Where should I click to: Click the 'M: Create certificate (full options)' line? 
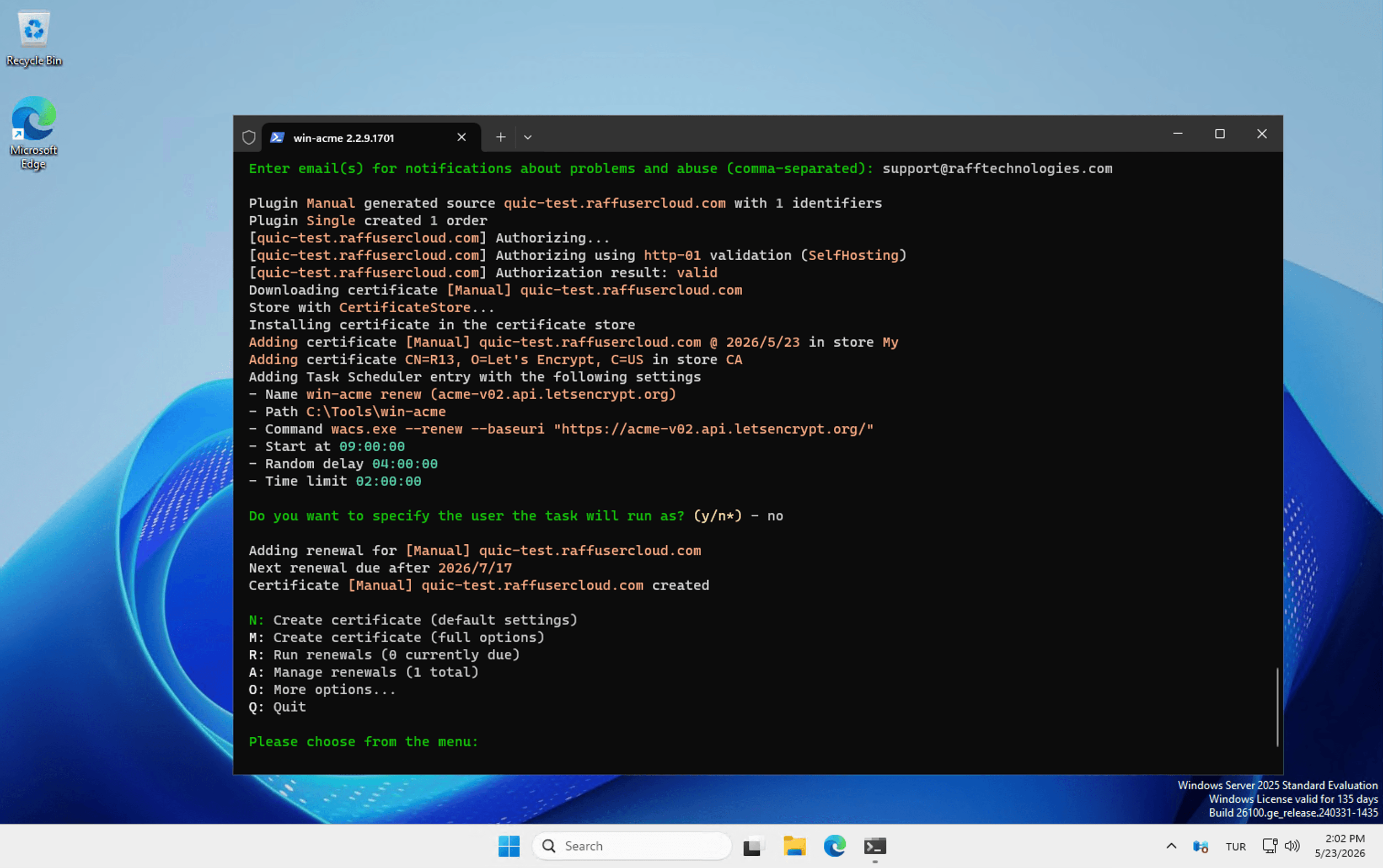click(396, 637)
